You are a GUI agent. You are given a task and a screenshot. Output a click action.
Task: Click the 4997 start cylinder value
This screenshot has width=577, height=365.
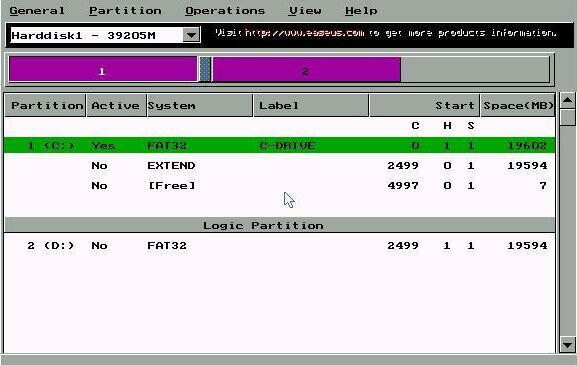403,185
